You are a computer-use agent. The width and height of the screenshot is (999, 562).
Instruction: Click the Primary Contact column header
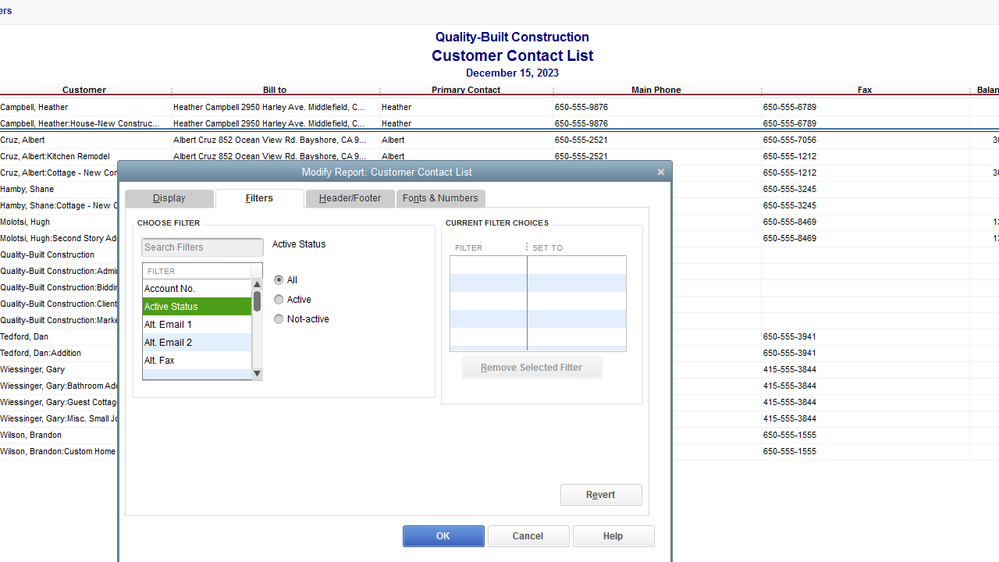466,90
